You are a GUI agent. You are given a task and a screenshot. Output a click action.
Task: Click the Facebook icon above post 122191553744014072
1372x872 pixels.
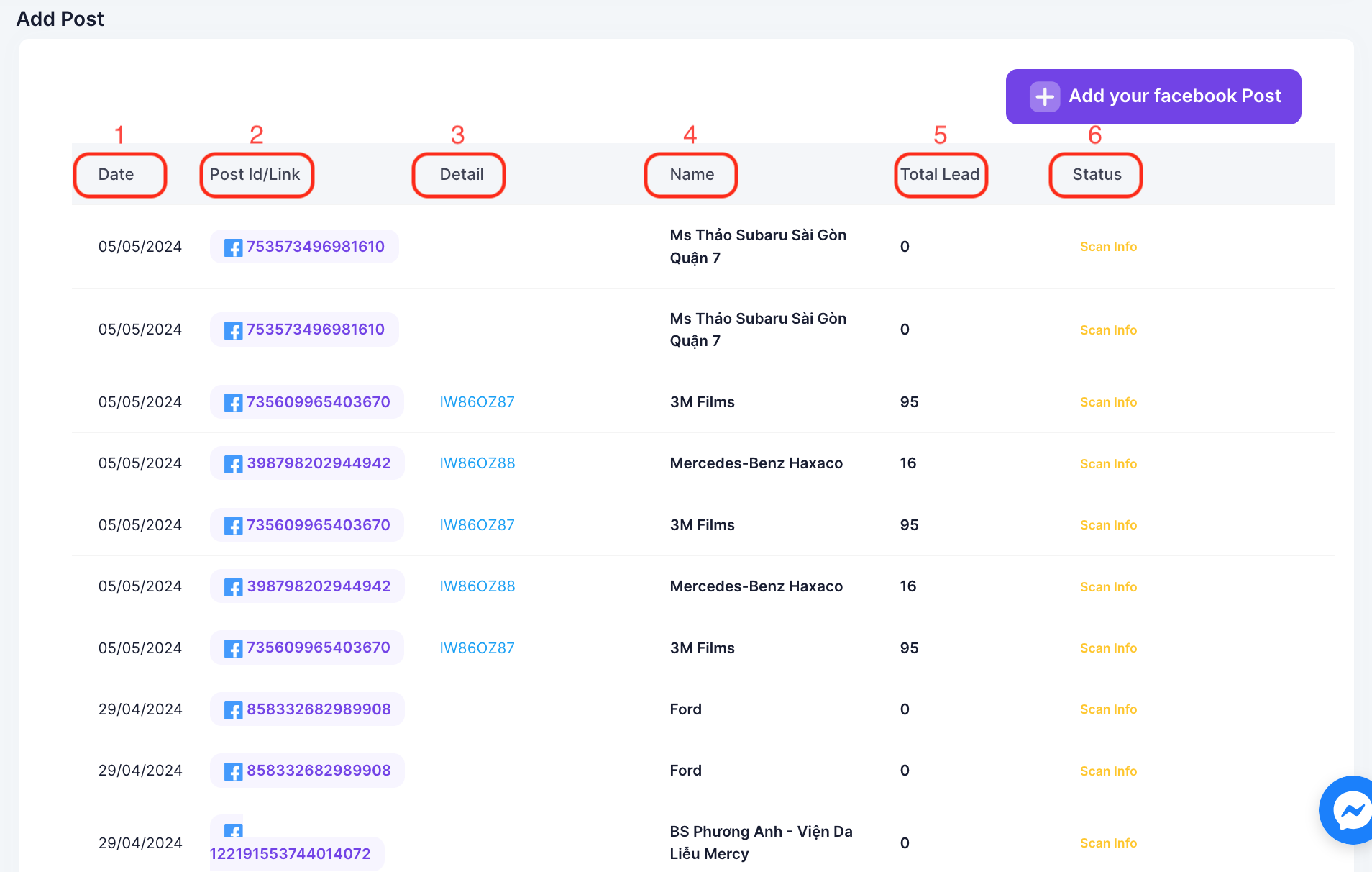233,831
